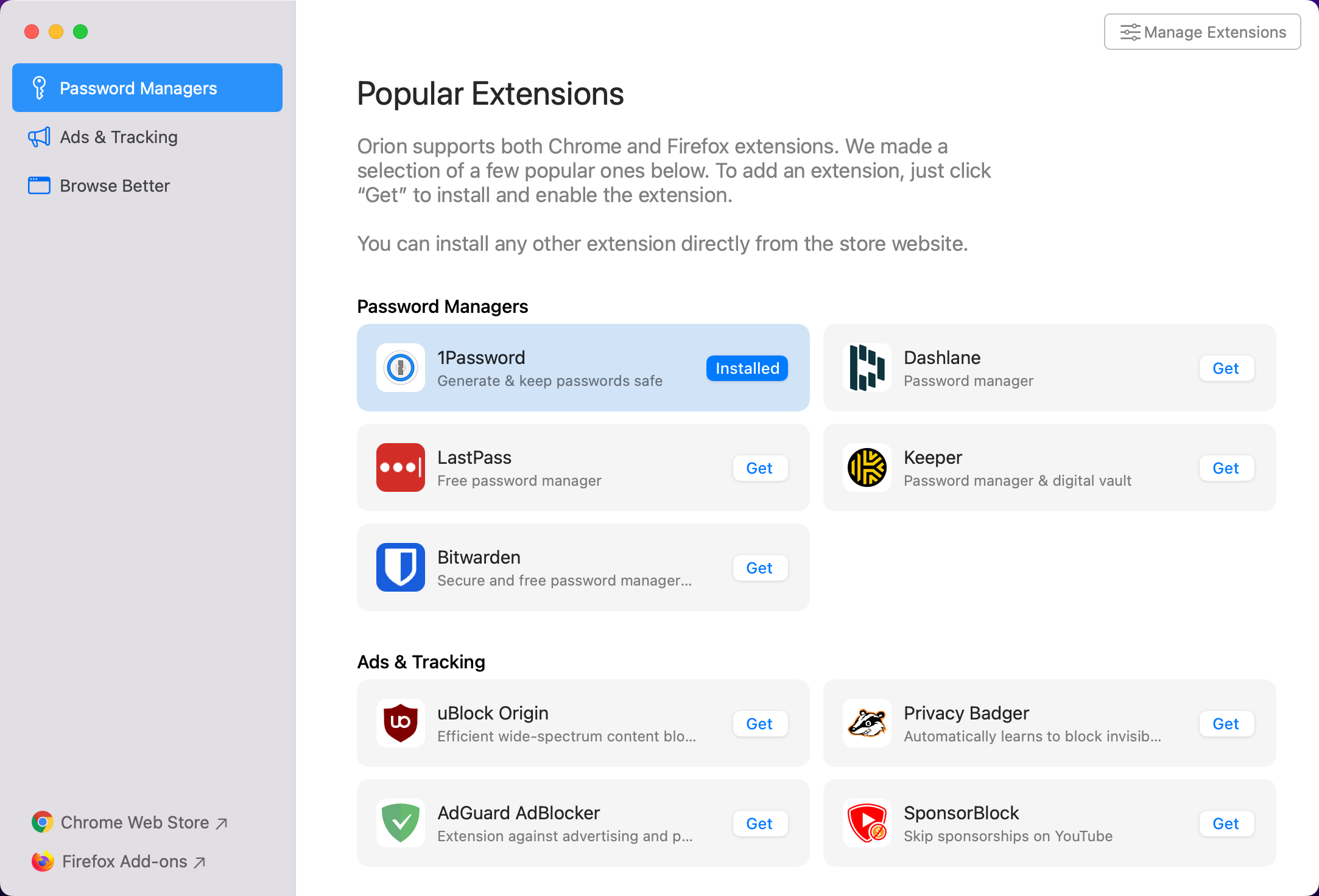The height and width of the screenshot is (896, 1319).
Task: Click the uBlock Origin extension icon
Action: [400, 722]
